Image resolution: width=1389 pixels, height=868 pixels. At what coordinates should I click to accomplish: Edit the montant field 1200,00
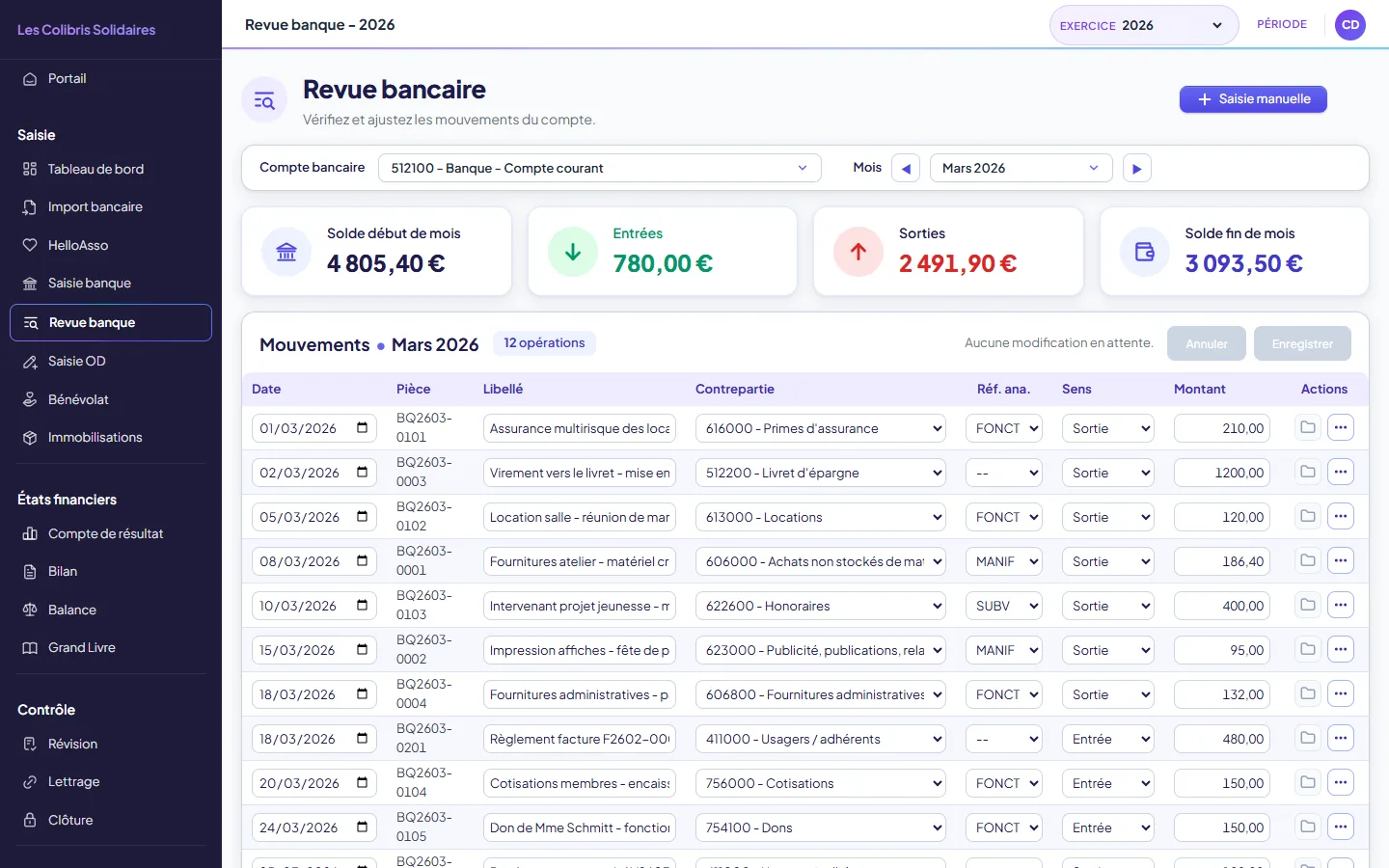[x=1222, y=473]
